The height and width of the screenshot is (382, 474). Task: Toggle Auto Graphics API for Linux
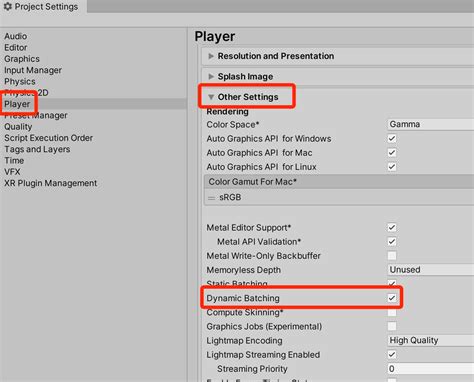(392, 167)
